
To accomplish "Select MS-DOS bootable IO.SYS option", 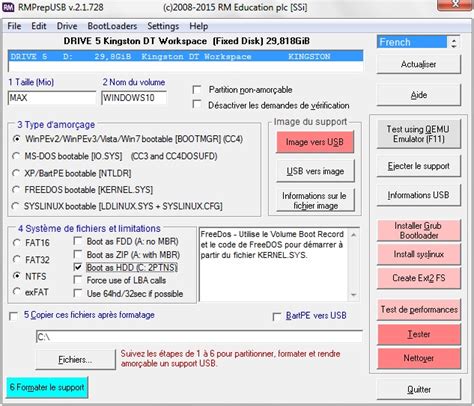I will [16, 156].
